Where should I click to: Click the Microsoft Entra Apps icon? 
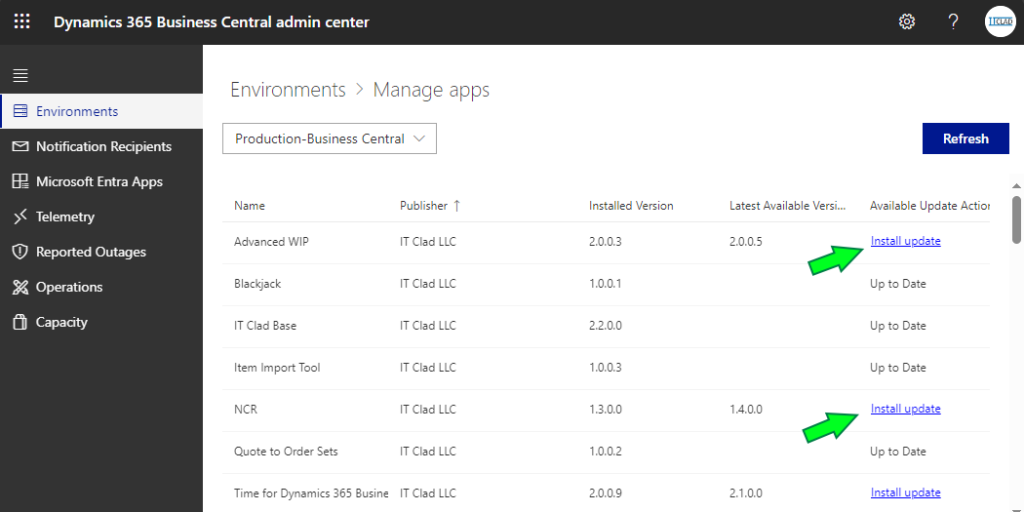coord(20,182)
